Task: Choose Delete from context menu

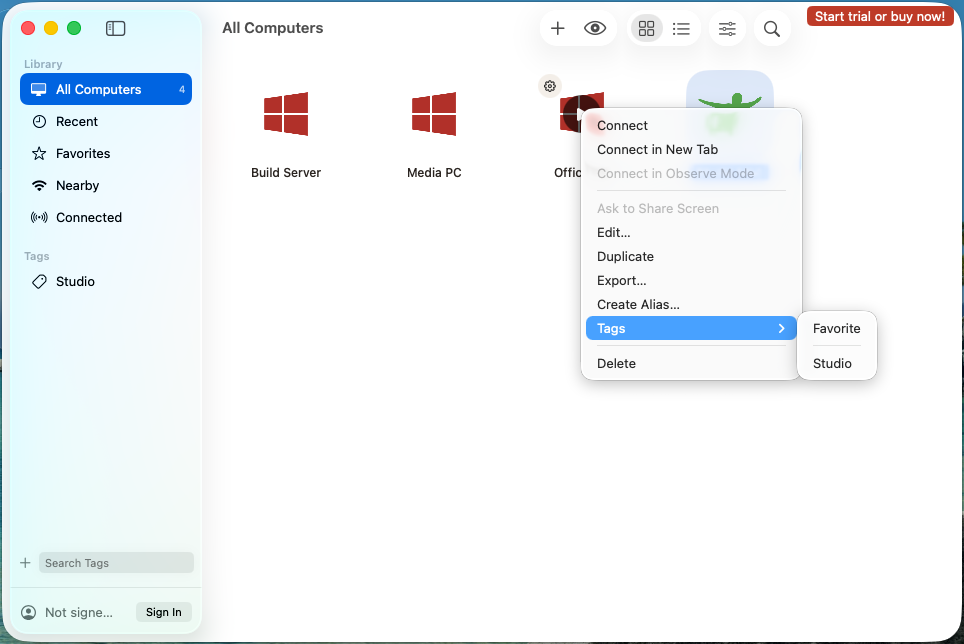Action: pyautogui.click(x=691, y=363)
